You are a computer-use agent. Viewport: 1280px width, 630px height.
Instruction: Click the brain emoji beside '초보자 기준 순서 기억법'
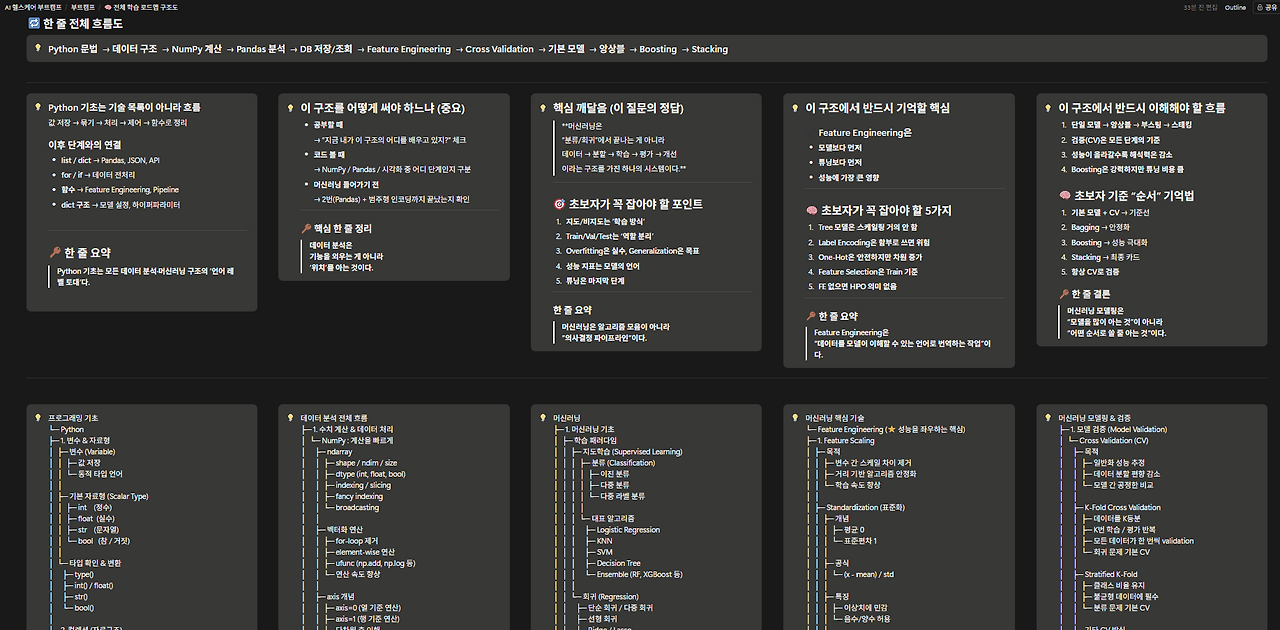pos(1064,196)
